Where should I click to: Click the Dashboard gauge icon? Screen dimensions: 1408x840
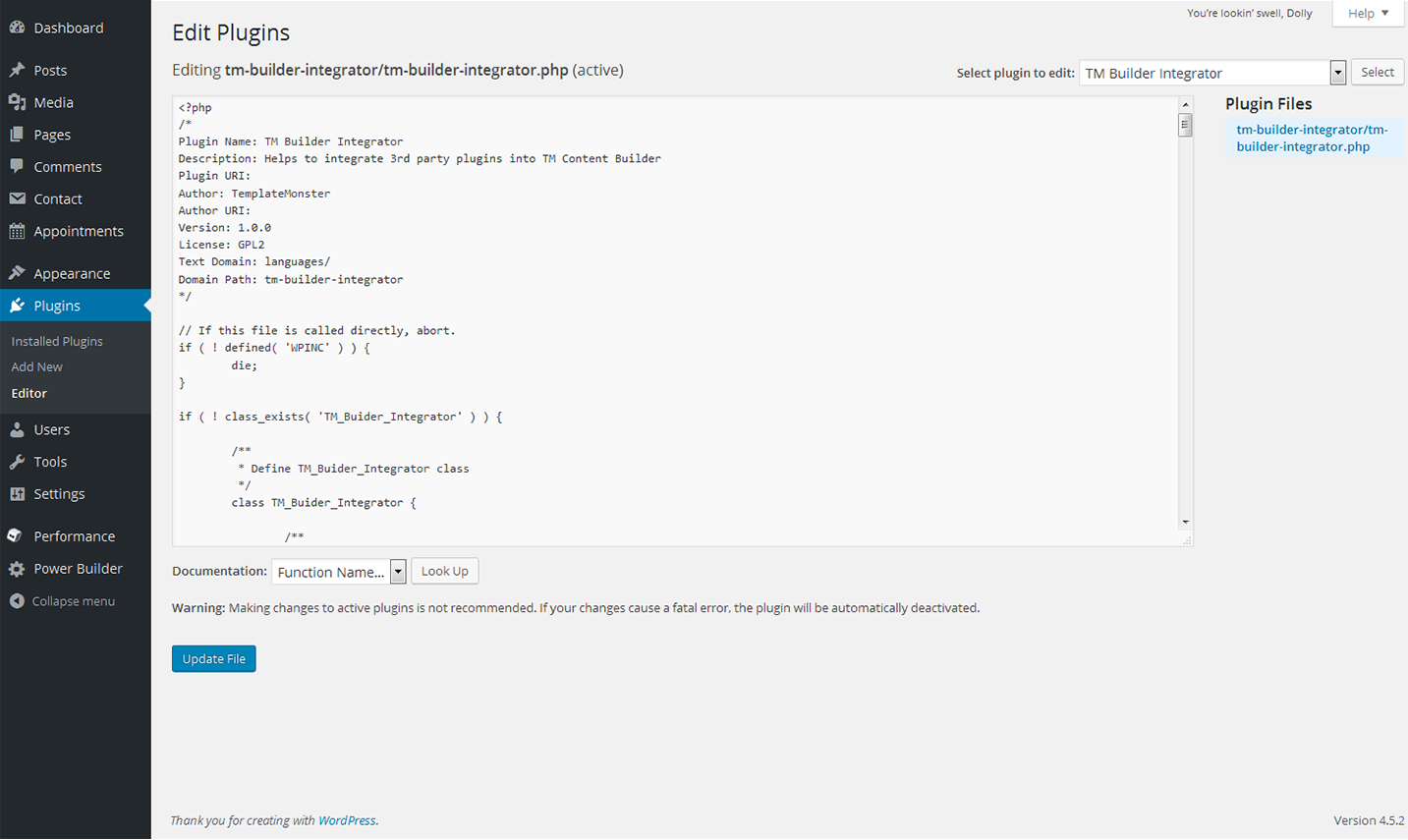tap(17, 28)
